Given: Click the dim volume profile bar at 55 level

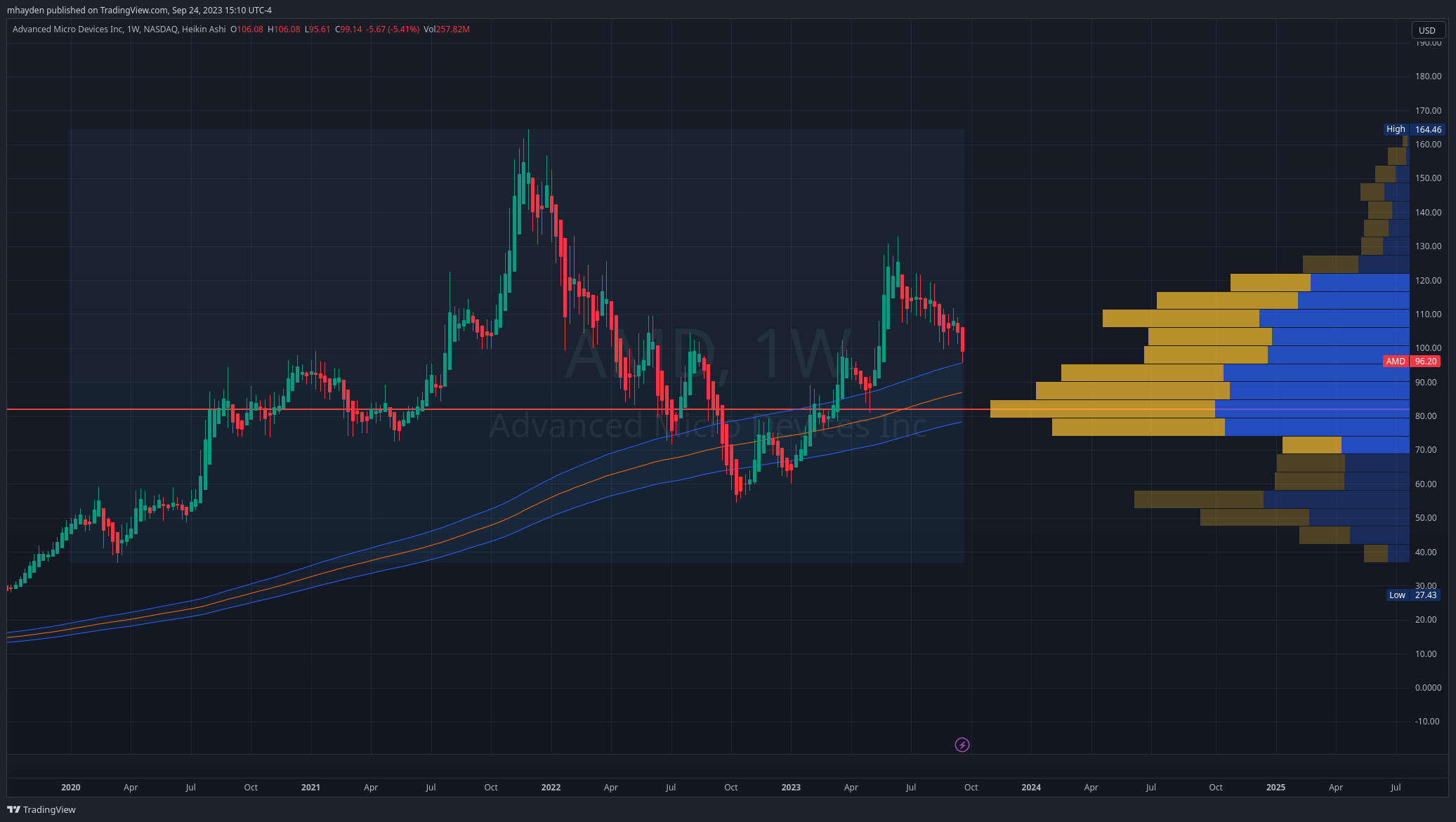Looking at the screenshot, I should pyautogui.click(x=1272, y=500).
